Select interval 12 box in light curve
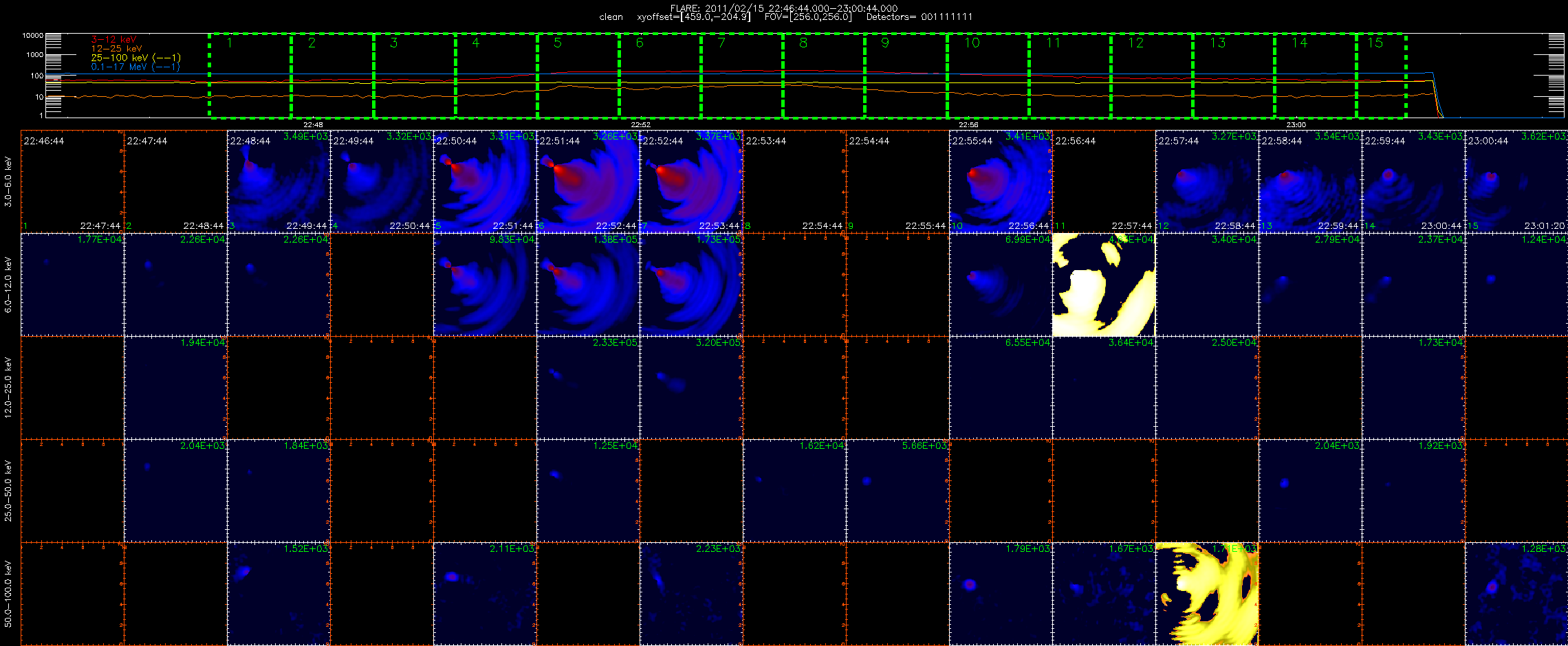Viewport: 1568px width, 646px height. coord(1151,75)
